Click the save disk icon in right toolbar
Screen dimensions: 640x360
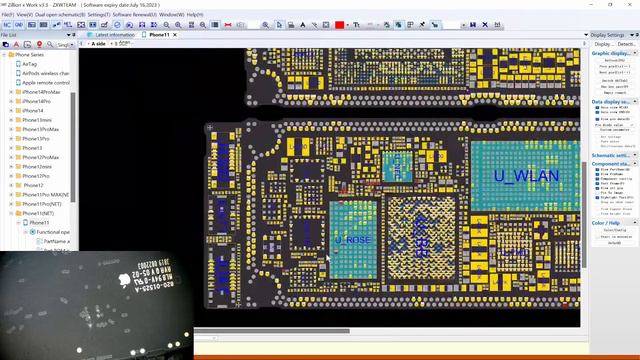[x=473, y=25]
